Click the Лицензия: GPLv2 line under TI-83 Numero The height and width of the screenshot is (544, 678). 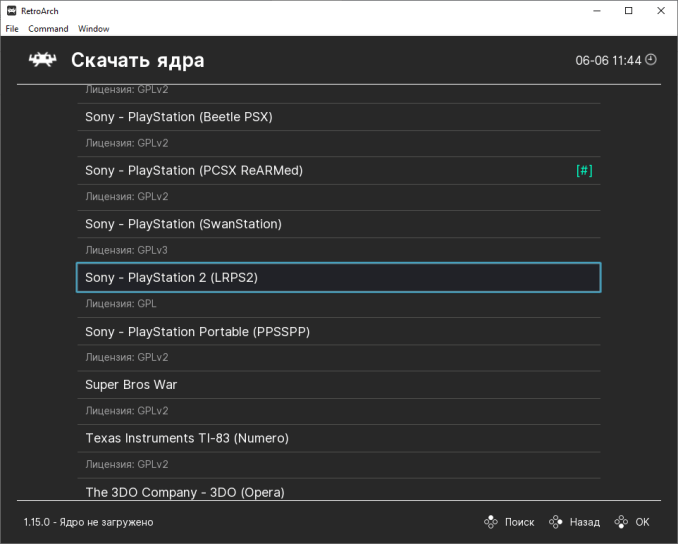pos(127,464)
